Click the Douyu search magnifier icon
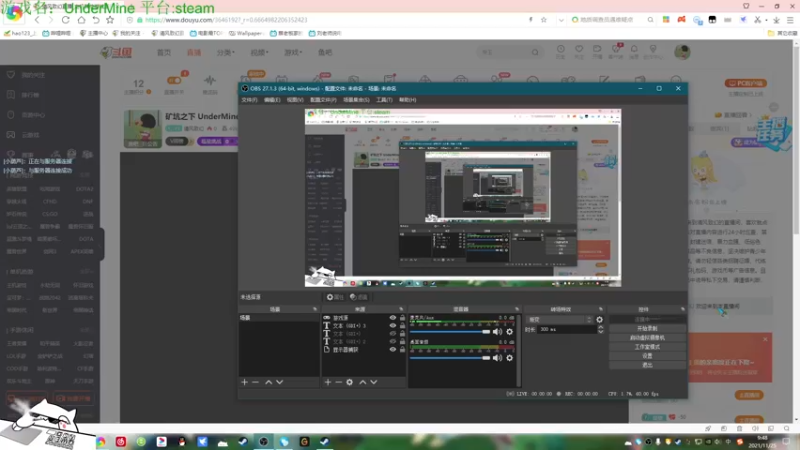Image resolution: width=800 pixels, height=450 pixels. point(535,52)
